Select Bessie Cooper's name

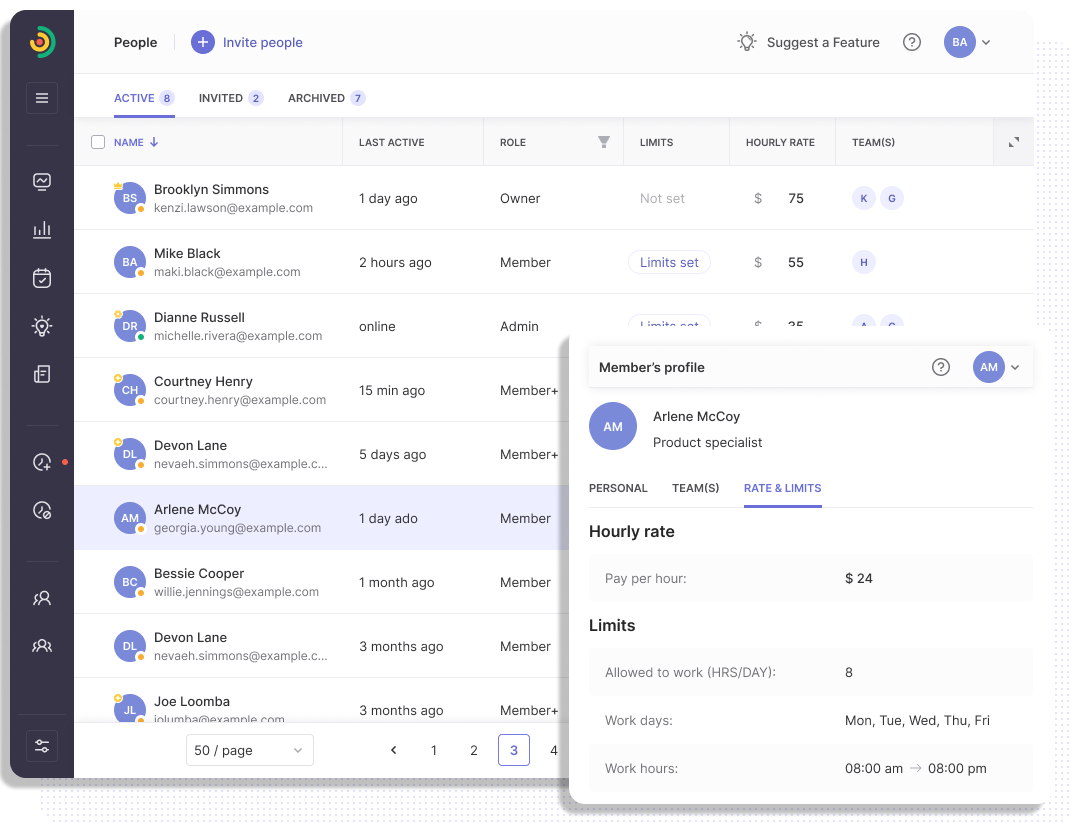(199, 574)
